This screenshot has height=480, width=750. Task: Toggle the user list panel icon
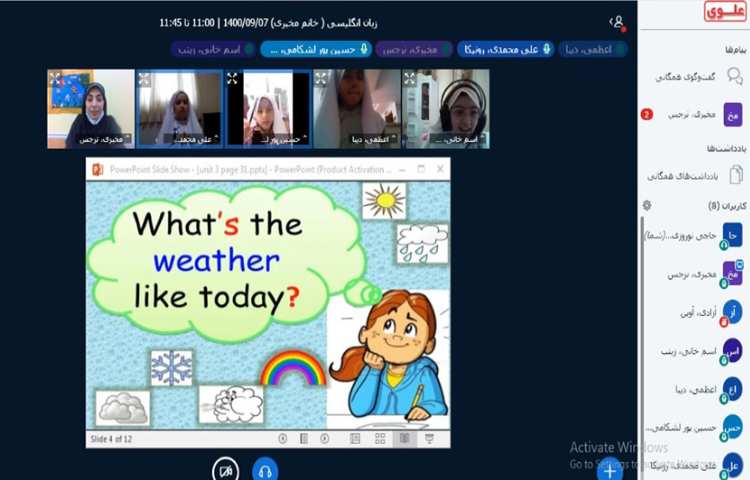(617, 21)
